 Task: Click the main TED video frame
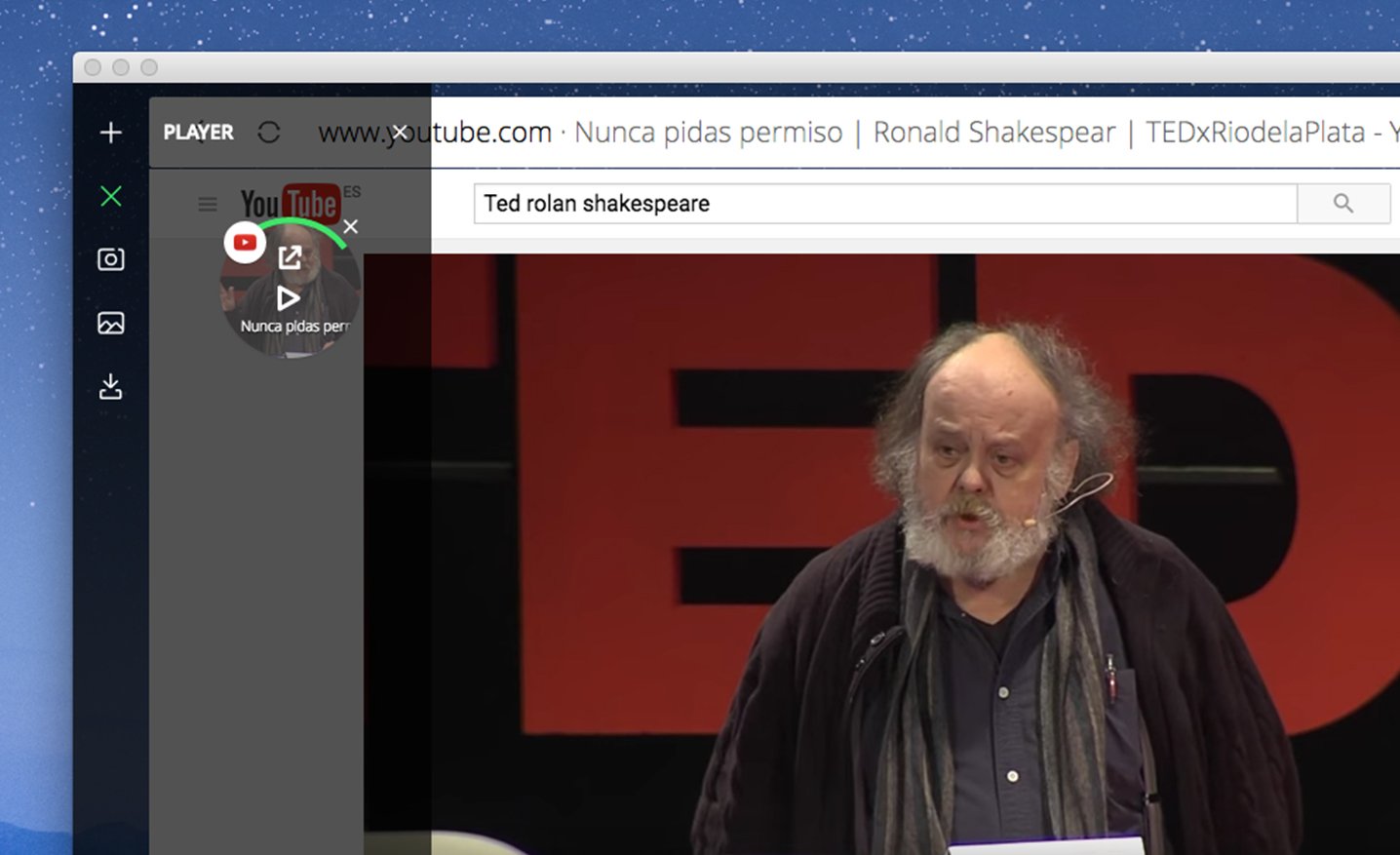[881, 554]
